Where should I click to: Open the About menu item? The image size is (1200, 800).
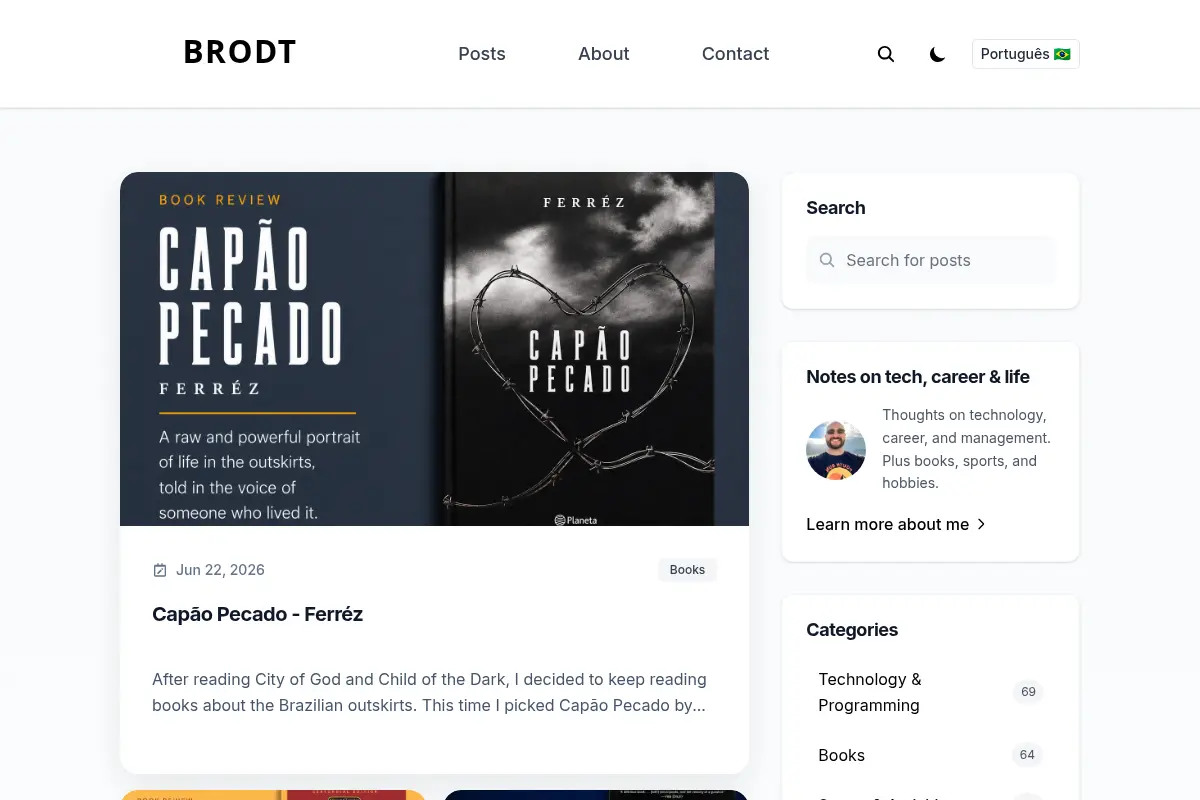tap(604, 54)
